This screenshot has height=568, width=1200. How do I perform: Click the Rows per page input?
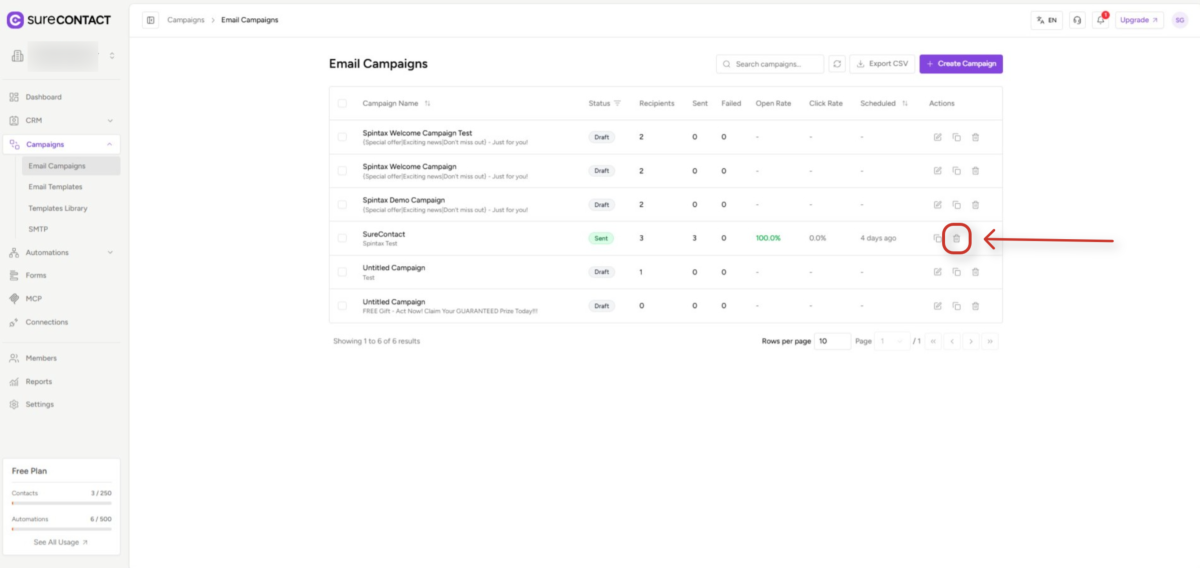832,341
